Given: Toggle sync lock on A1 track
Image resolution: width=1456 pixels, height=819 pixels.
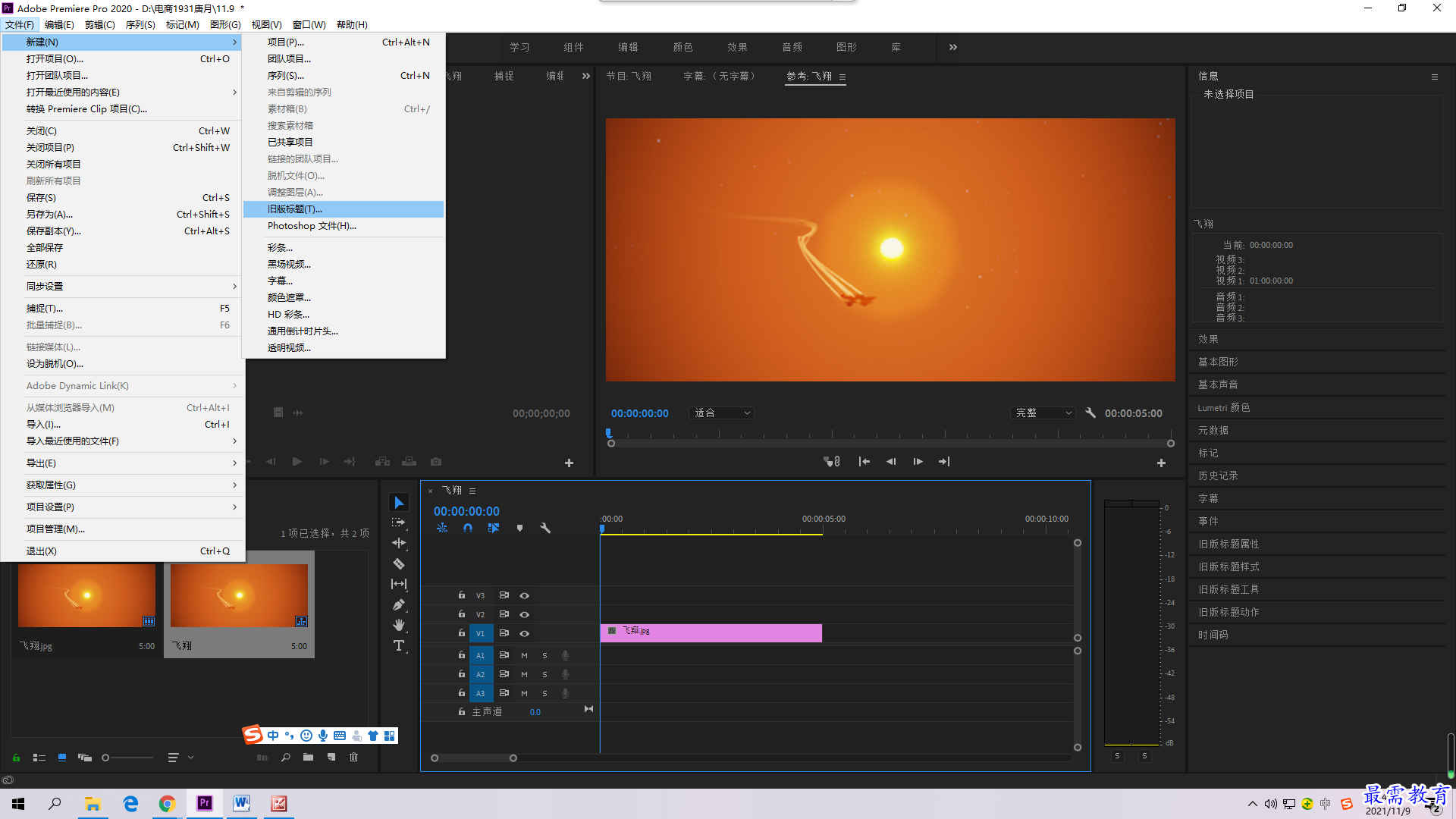Looking at the screenshot, I should [x=504, y=655].
